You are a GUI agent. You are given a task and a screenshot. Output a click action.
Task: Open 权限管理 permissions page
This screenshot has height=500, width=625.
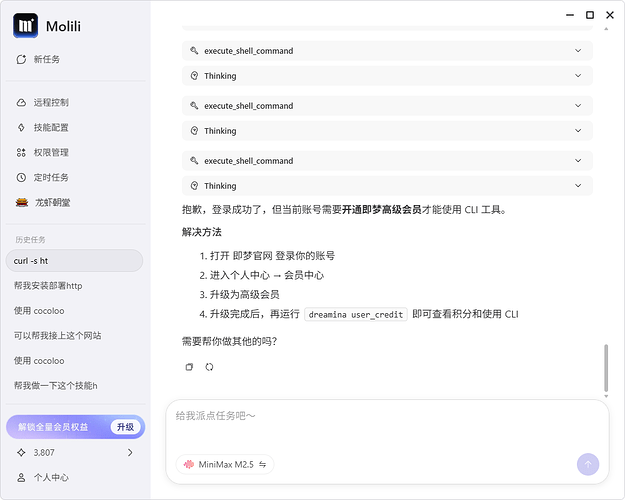click(50, 152)
